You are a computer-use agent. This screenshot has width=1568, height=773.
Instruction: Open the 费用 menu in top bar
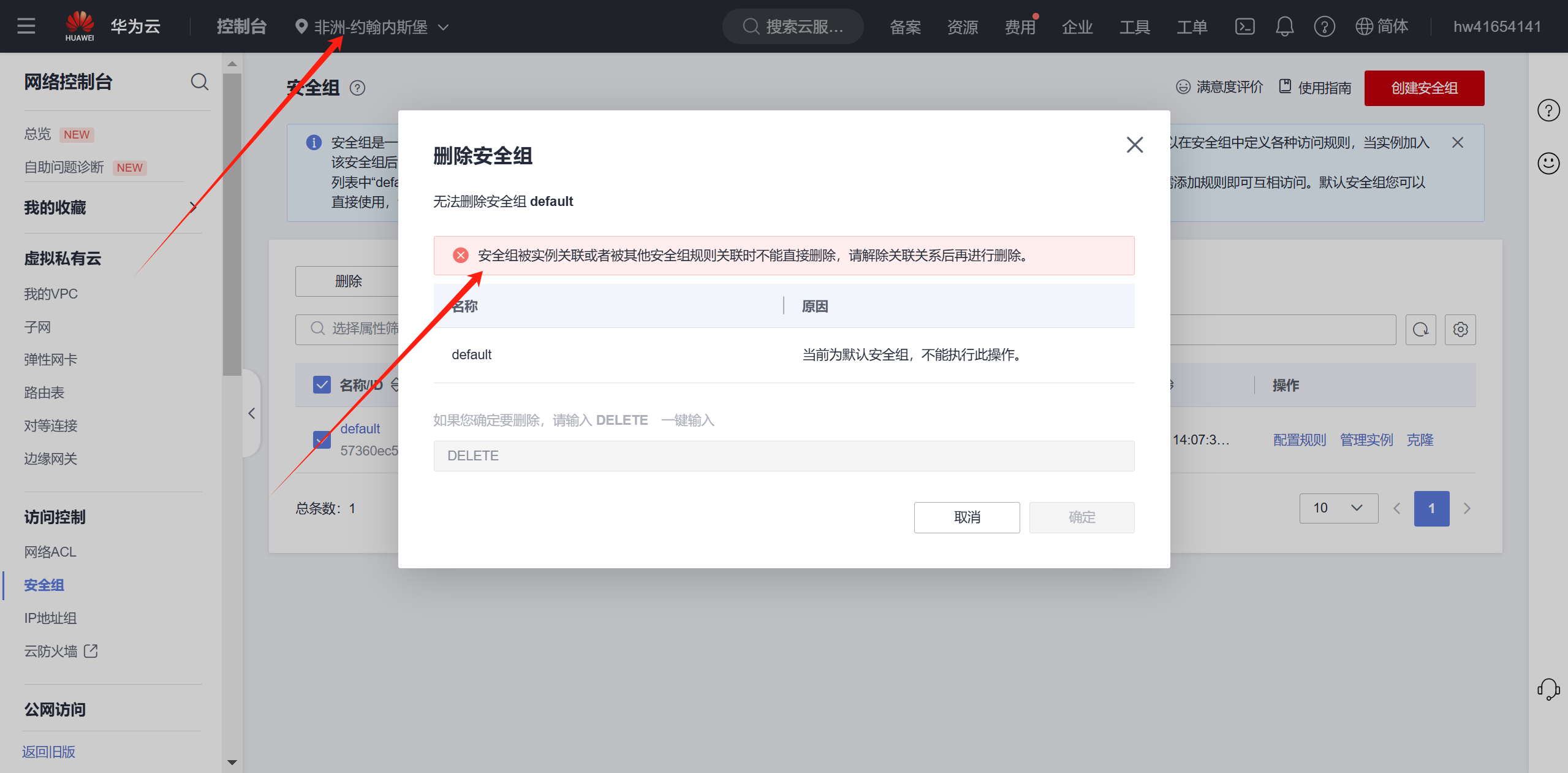point(1020,27)
